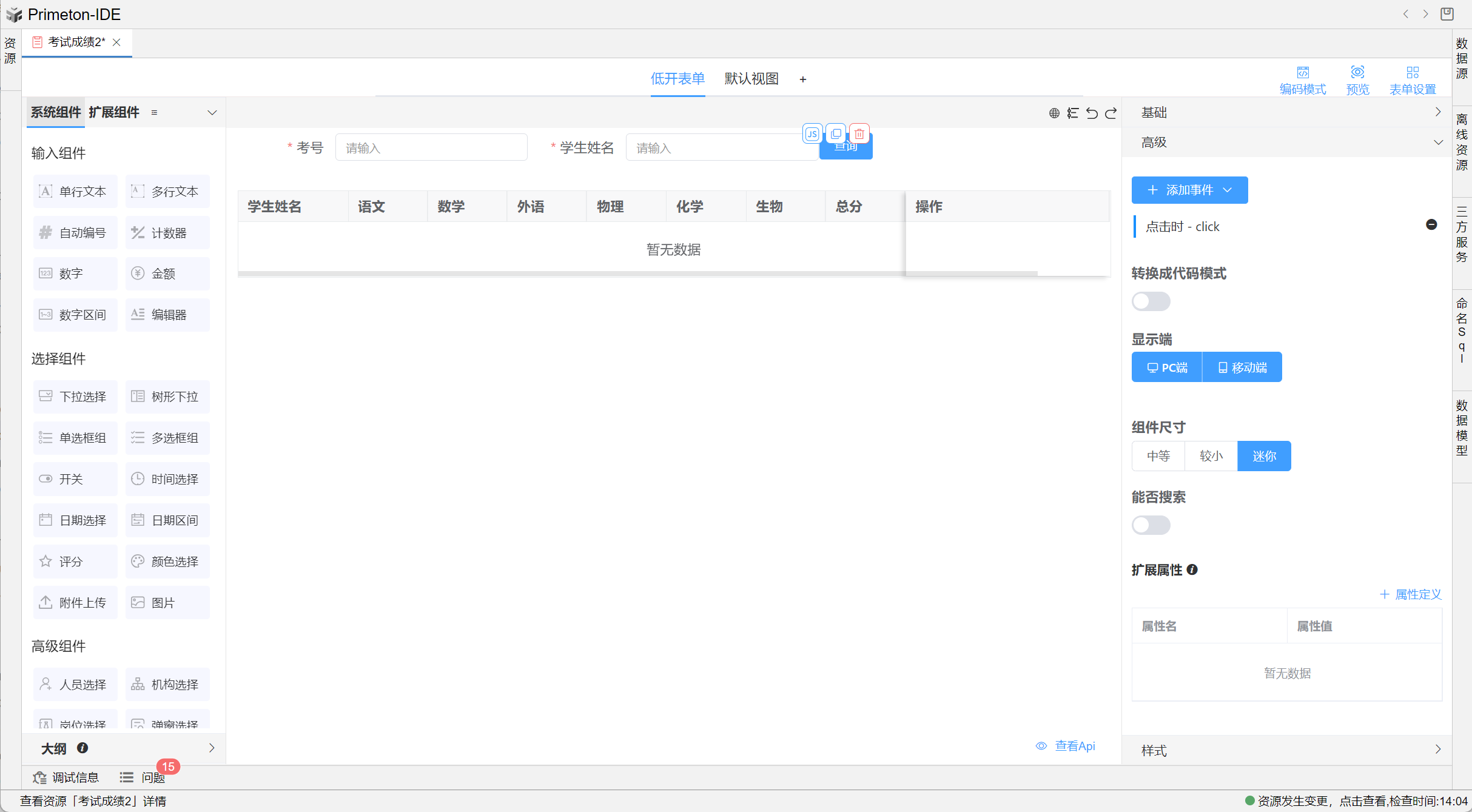Screen dimensions: 1472x812
Task: Switch to the 扩展组件 tab
Action: pyautogui.click(x=114, y=112)
